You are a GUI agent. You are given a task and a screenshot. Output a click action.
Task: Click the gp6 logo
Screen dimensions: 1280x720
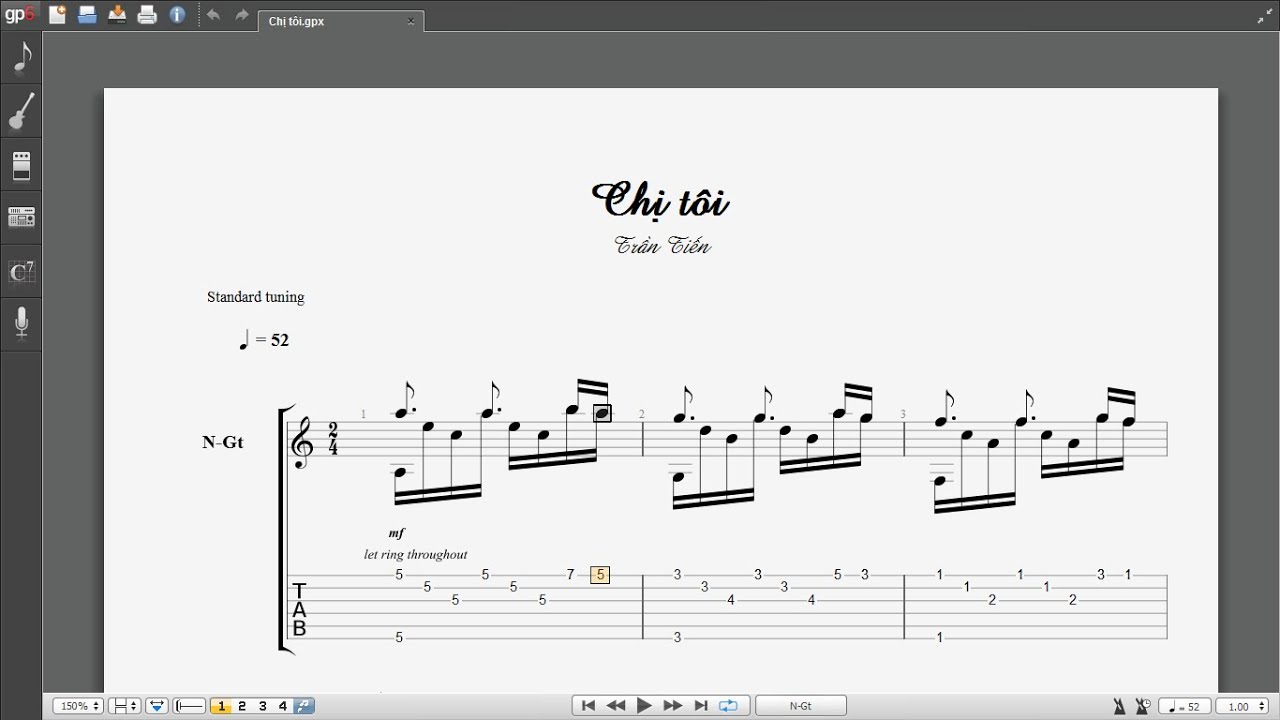coord(20,15)
